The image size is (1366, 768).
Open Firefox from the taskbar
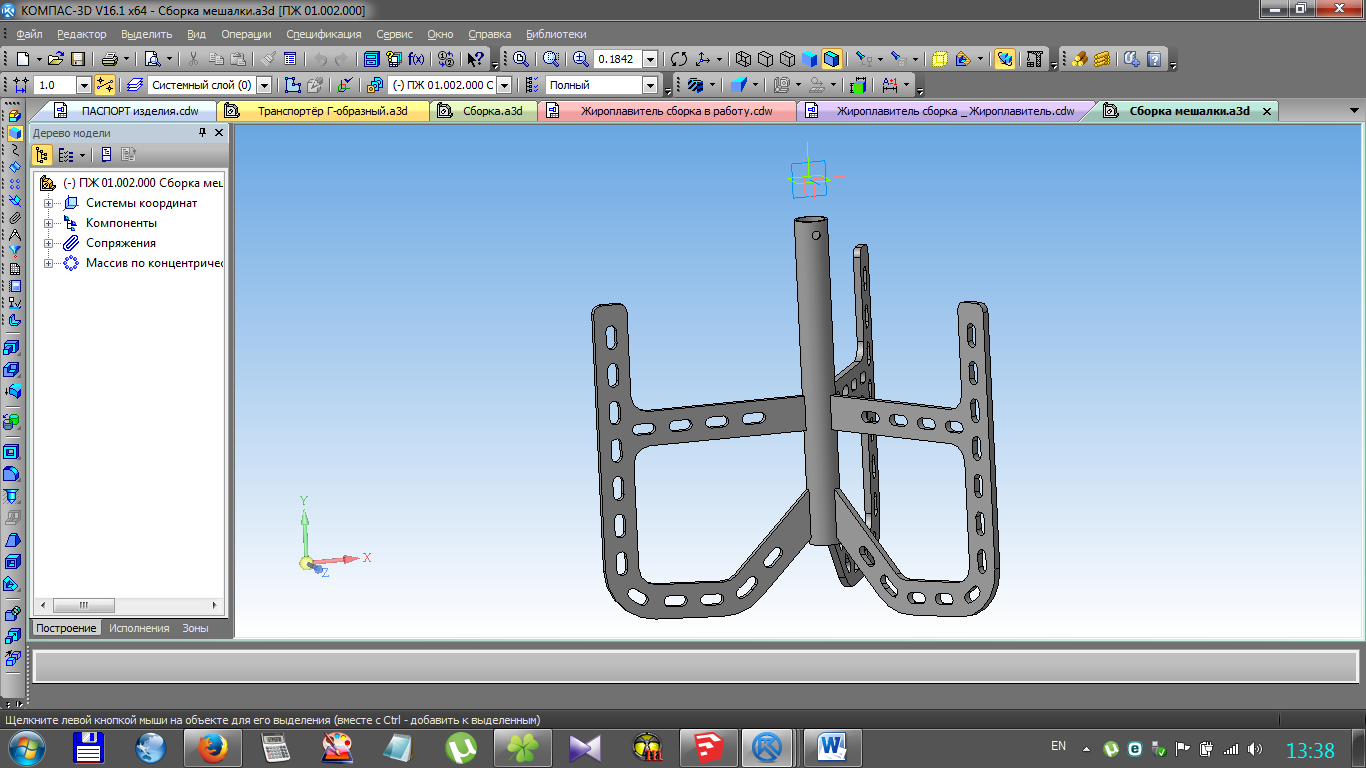pos(212,747)
